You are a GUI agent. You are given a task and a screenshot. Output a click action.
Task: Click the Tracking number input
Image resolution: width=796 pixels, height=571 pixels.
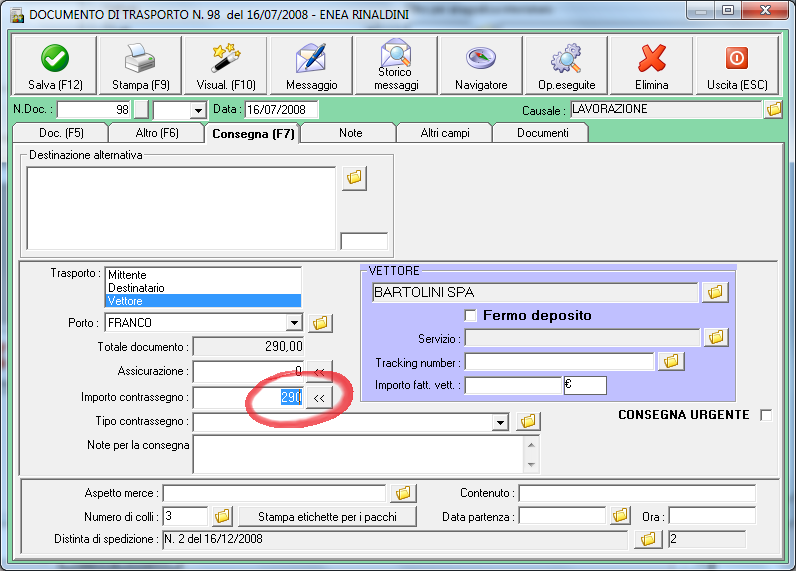coord(559,362)
